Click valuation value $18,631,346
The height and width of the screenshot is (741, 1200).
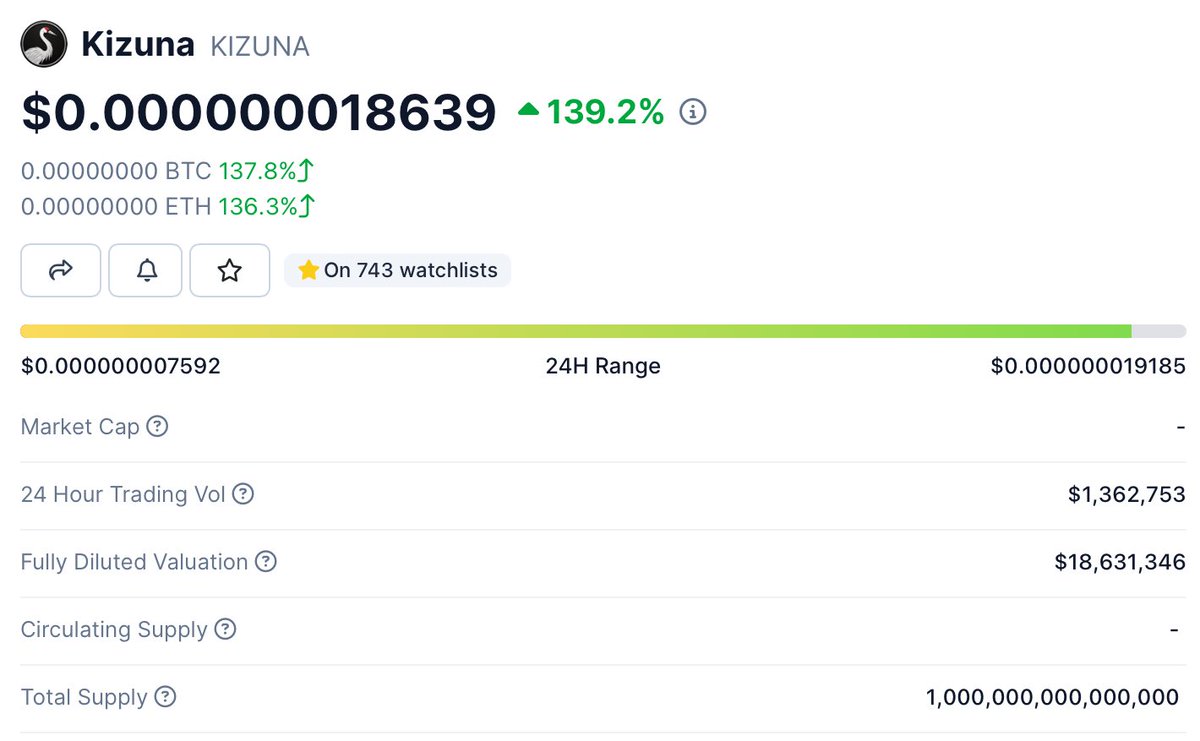(1120, 562)
